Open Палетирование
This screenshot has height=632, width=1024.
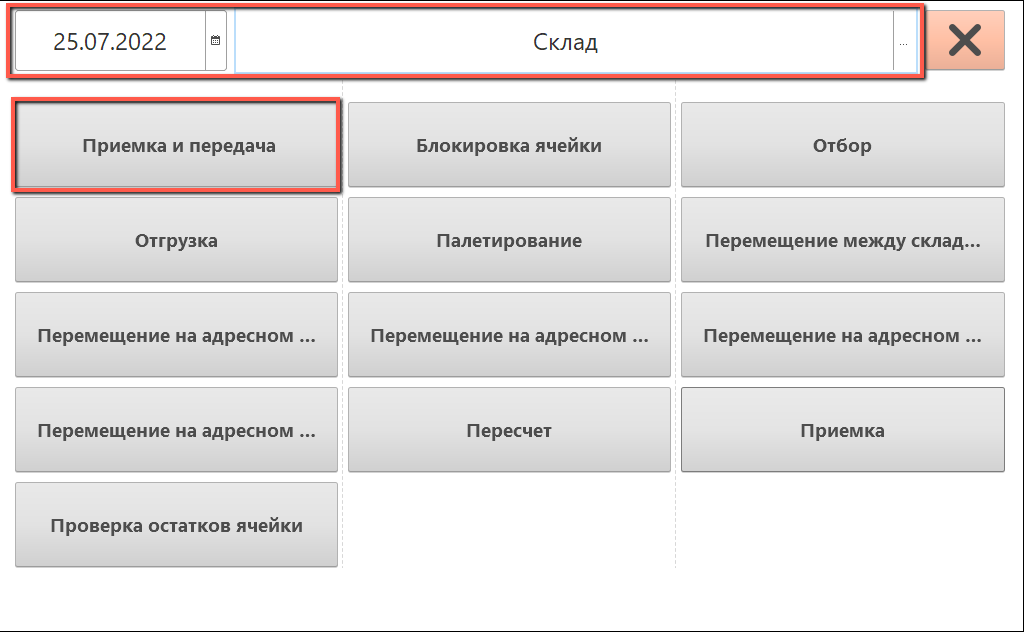pos(509,241)
